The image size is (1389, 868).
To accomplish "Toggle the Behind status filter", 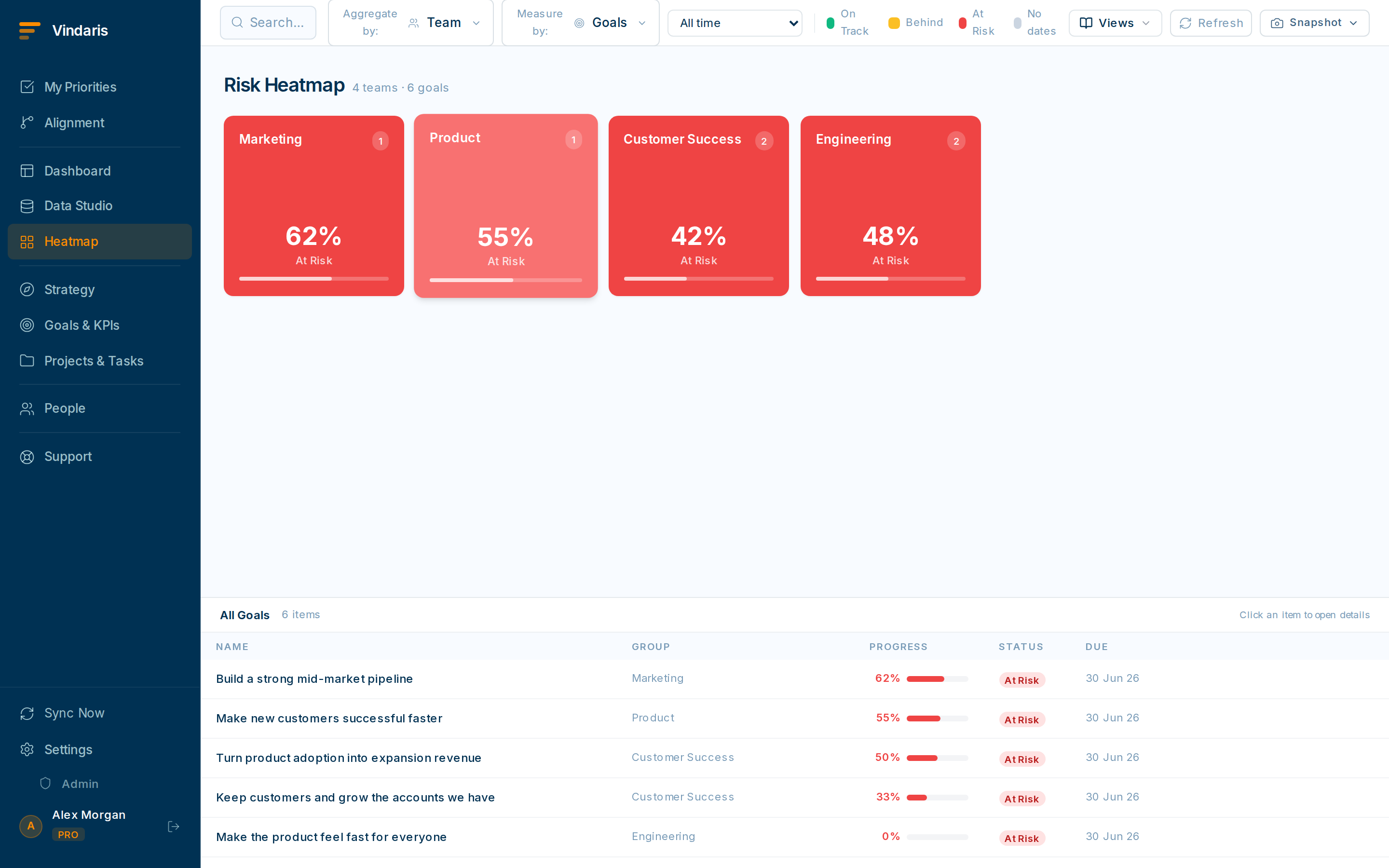I will 915,22.
